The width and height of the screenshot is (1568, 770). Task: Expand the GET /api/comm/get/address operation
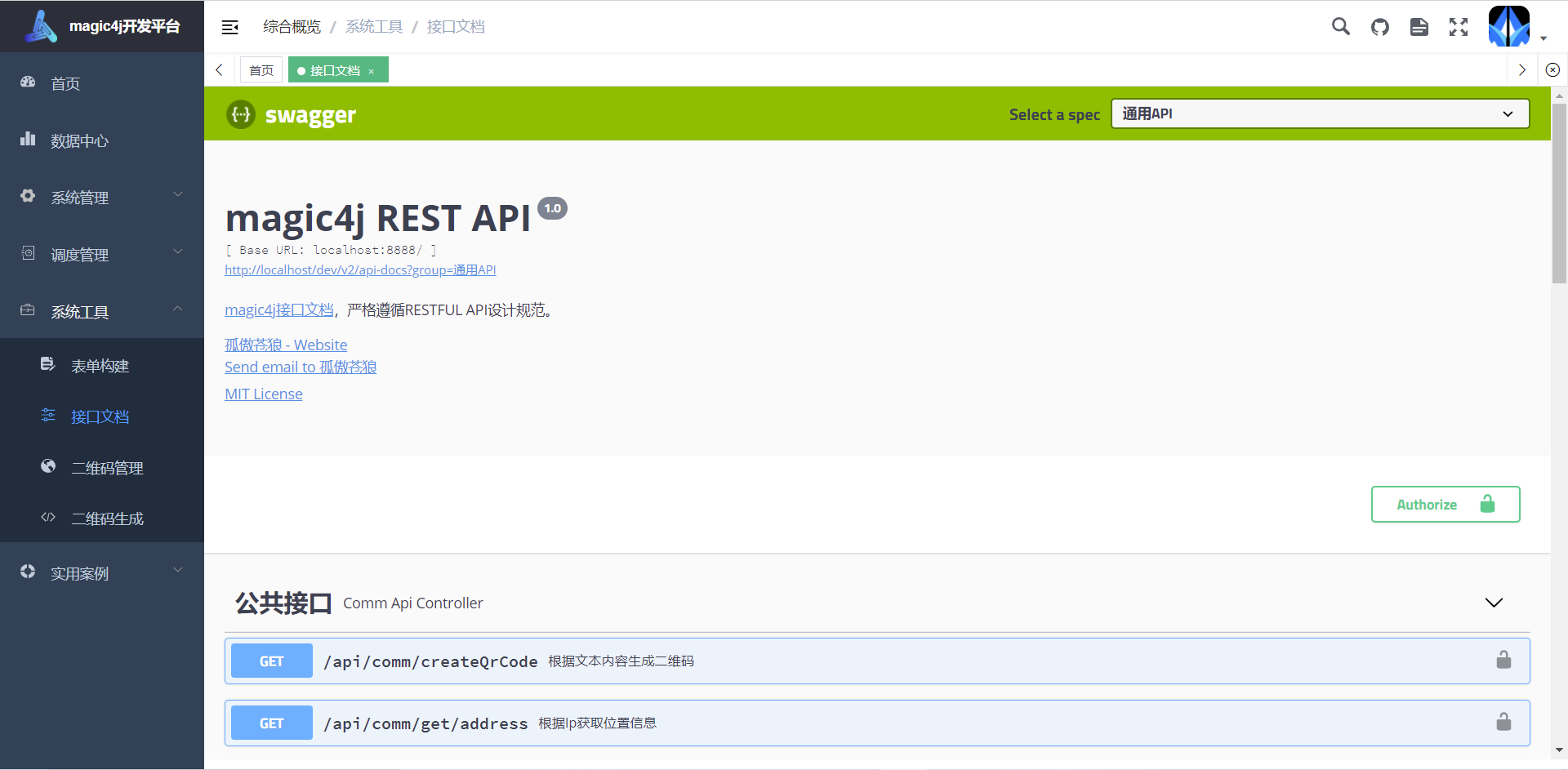click(x=877, y=723)
